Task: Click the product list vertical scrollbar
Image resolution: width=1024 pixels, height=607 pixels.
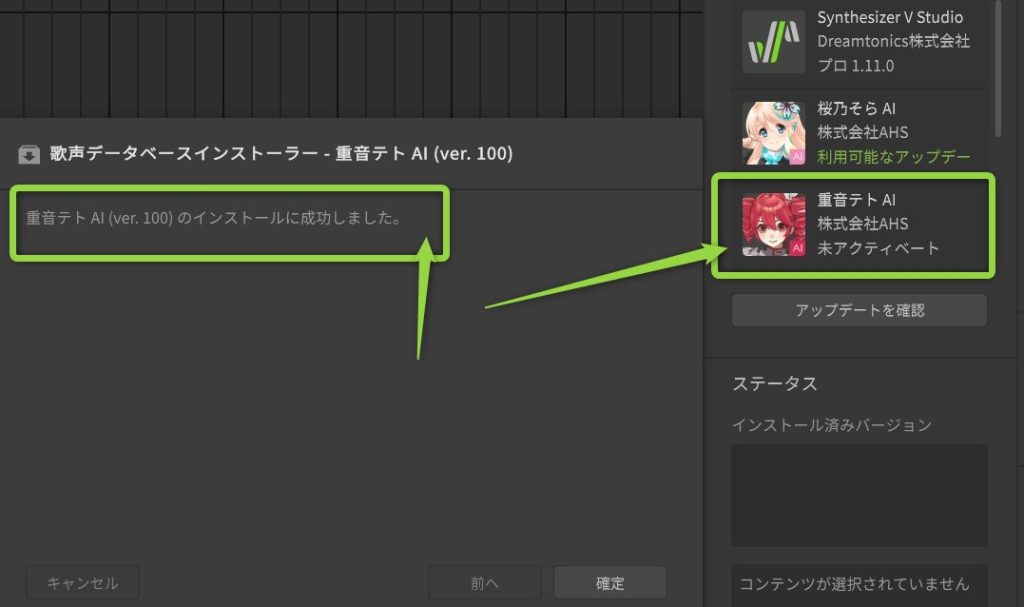Action: tap(997, 69)
